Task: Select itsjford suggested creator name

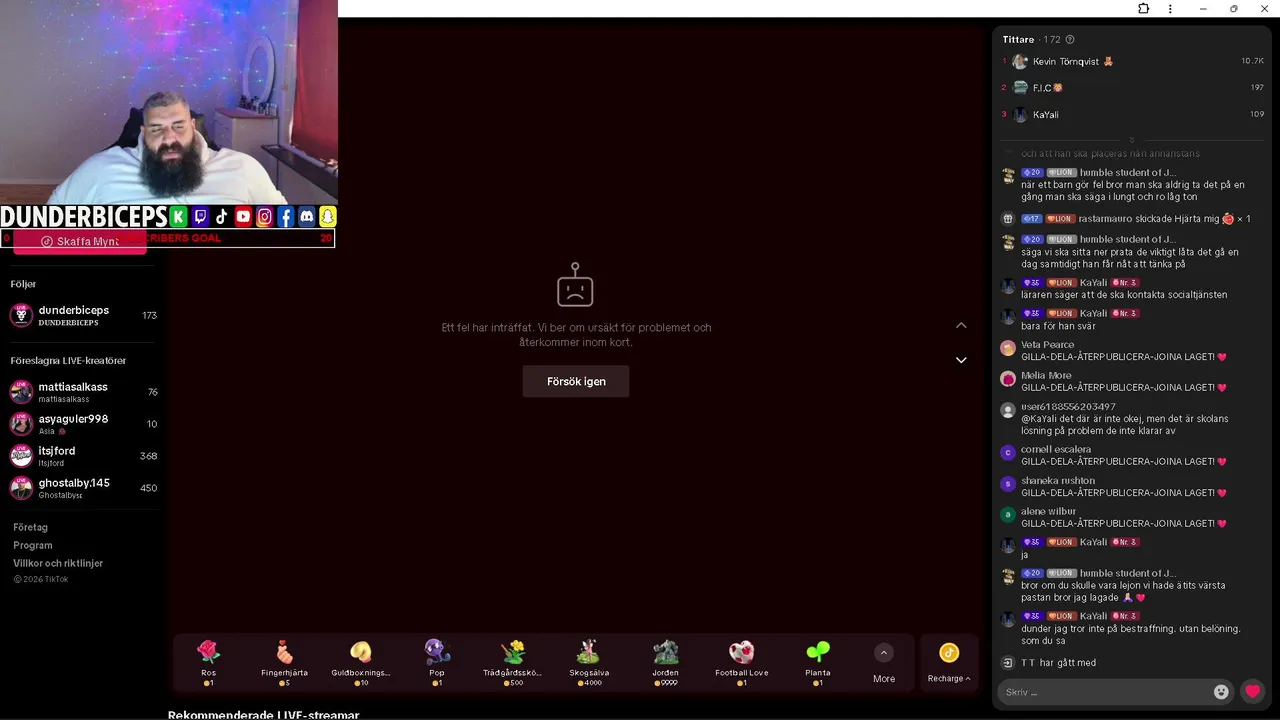Action: click(x=57, y=451)
